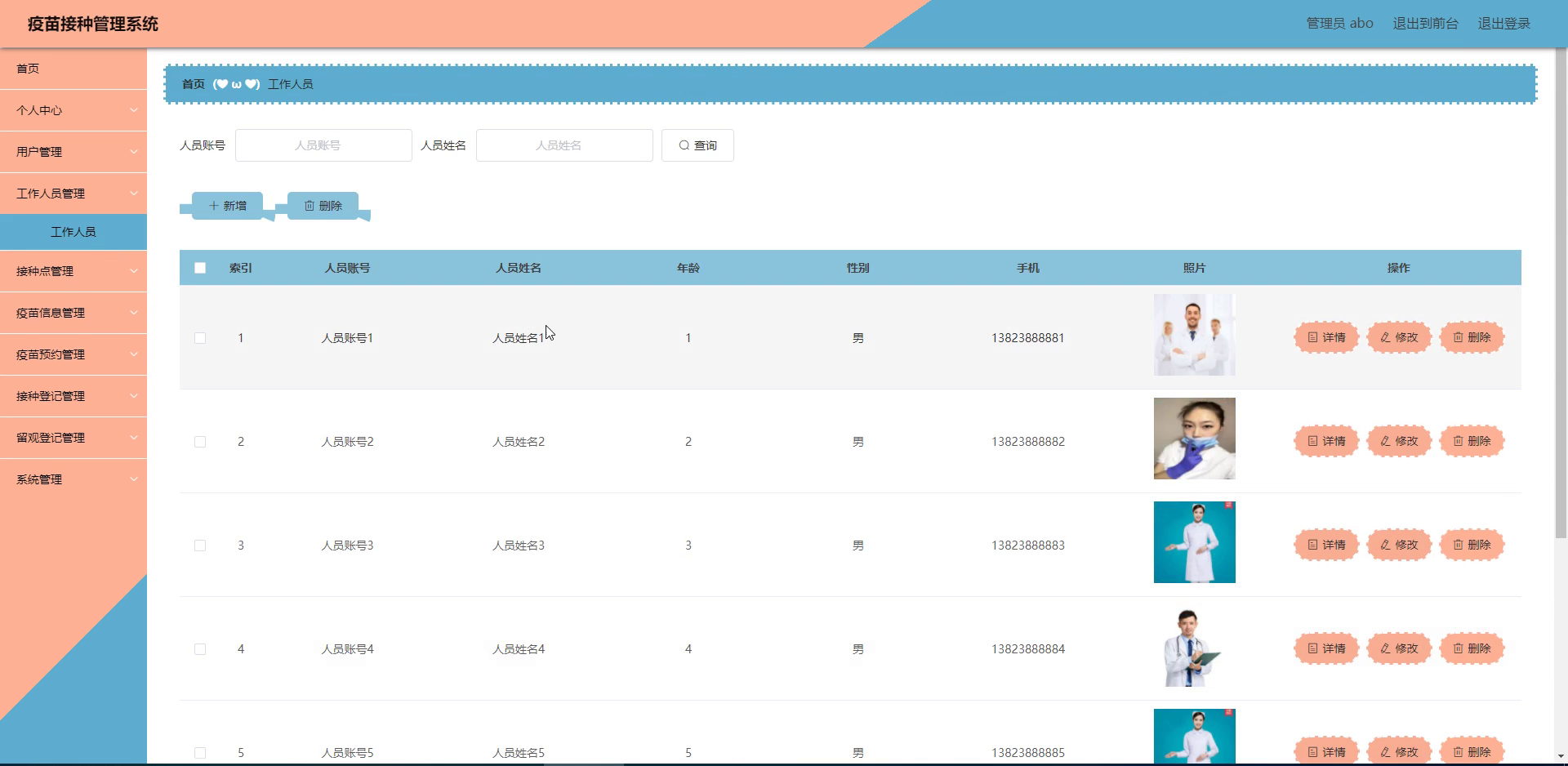Click 修改 in row 人员账号4
Viewport: 1568px width, 766px height.
click(x=1399, y=648)
